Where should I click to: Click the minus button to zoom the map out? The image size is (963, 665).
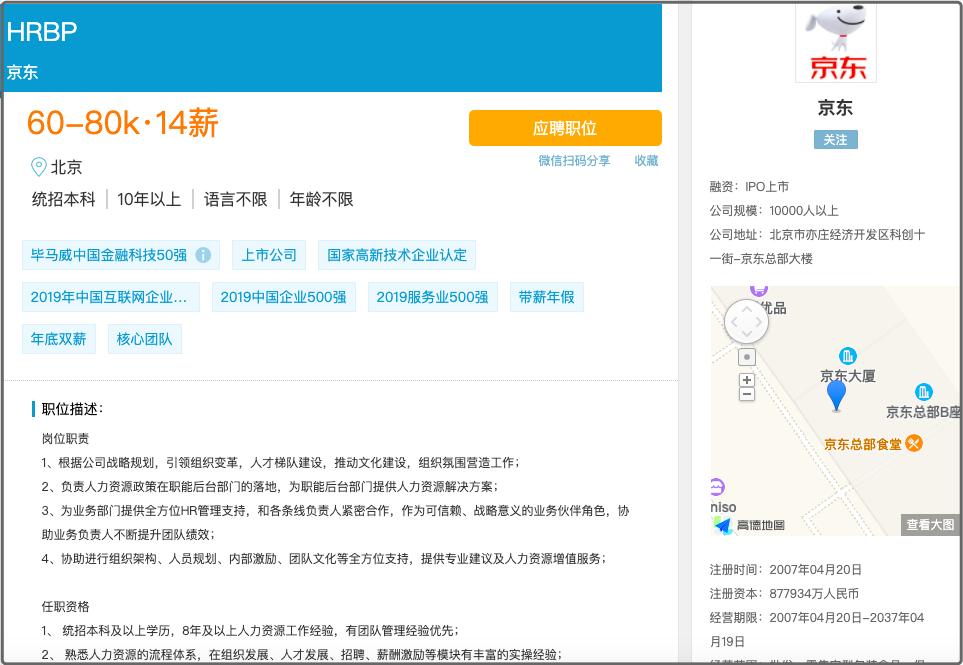click(x=747, y=395)
